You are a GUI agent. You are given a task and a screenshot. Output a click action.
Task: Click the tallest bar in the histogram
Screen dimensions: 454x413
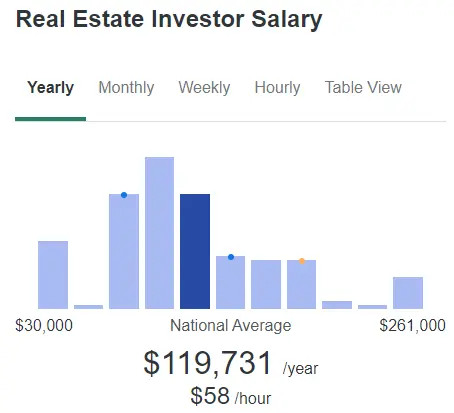click(159, 233)
